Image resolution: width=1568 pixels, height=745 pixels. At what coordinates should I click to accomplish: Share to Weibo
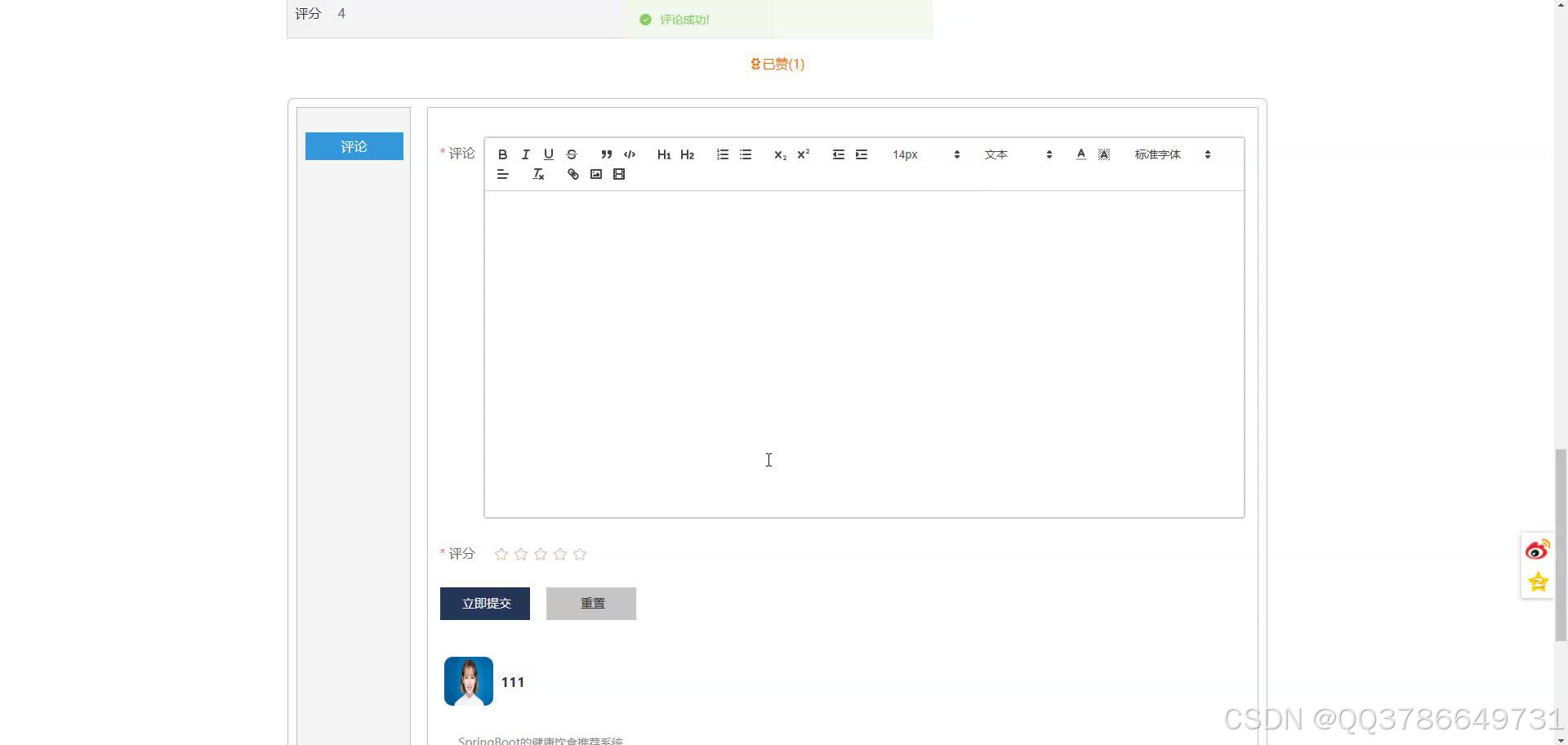point(1538,550)
